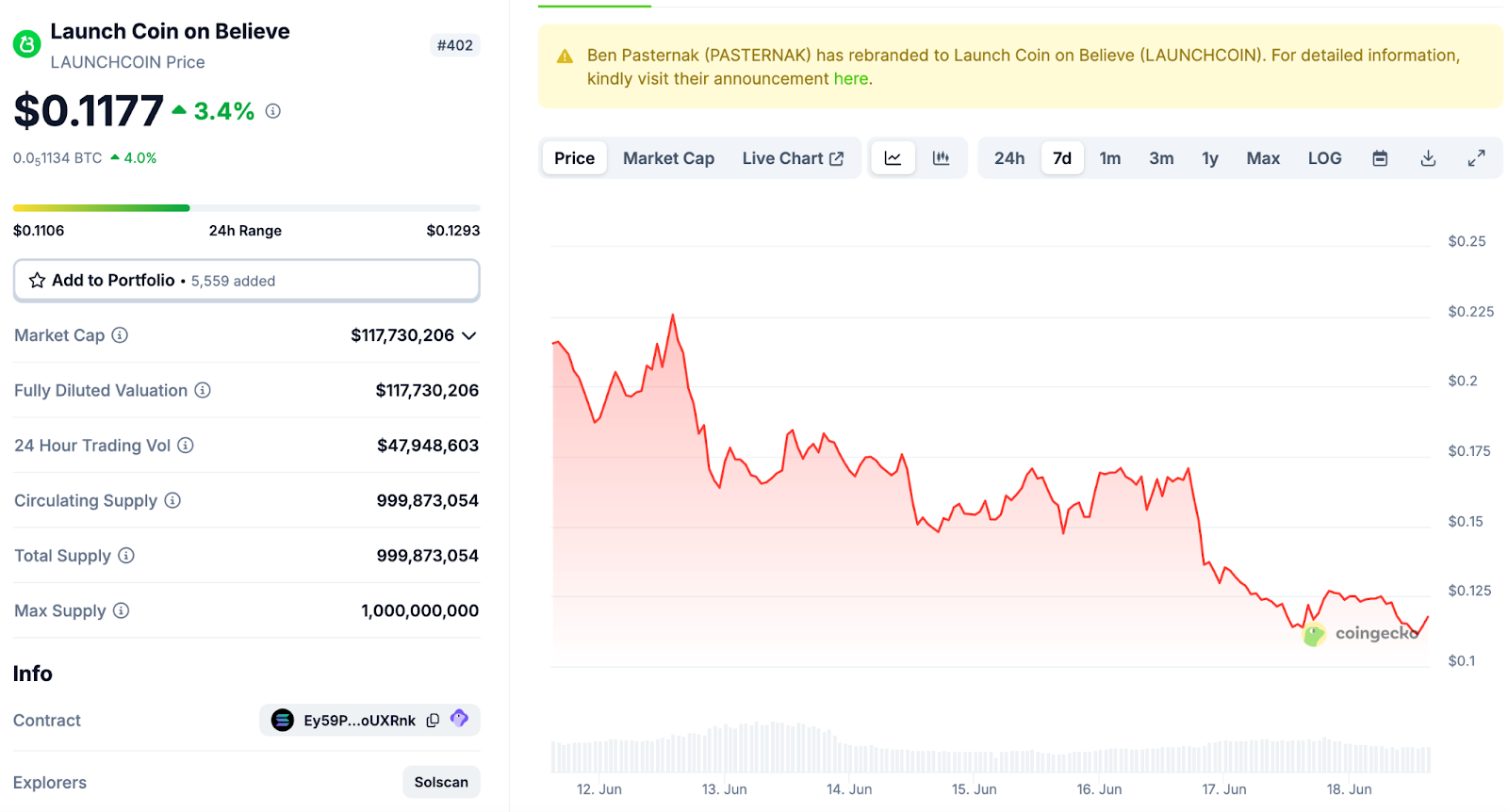Expand the Market Cap value chevron
The width and height of the screenshot is (1508, 812).
click(468, 335)
